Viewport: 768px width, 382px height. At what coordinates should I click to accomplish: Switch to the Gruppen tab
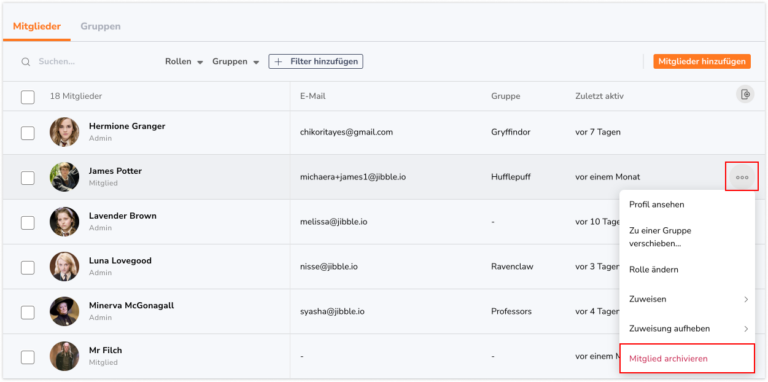click(x=100, y=26)
